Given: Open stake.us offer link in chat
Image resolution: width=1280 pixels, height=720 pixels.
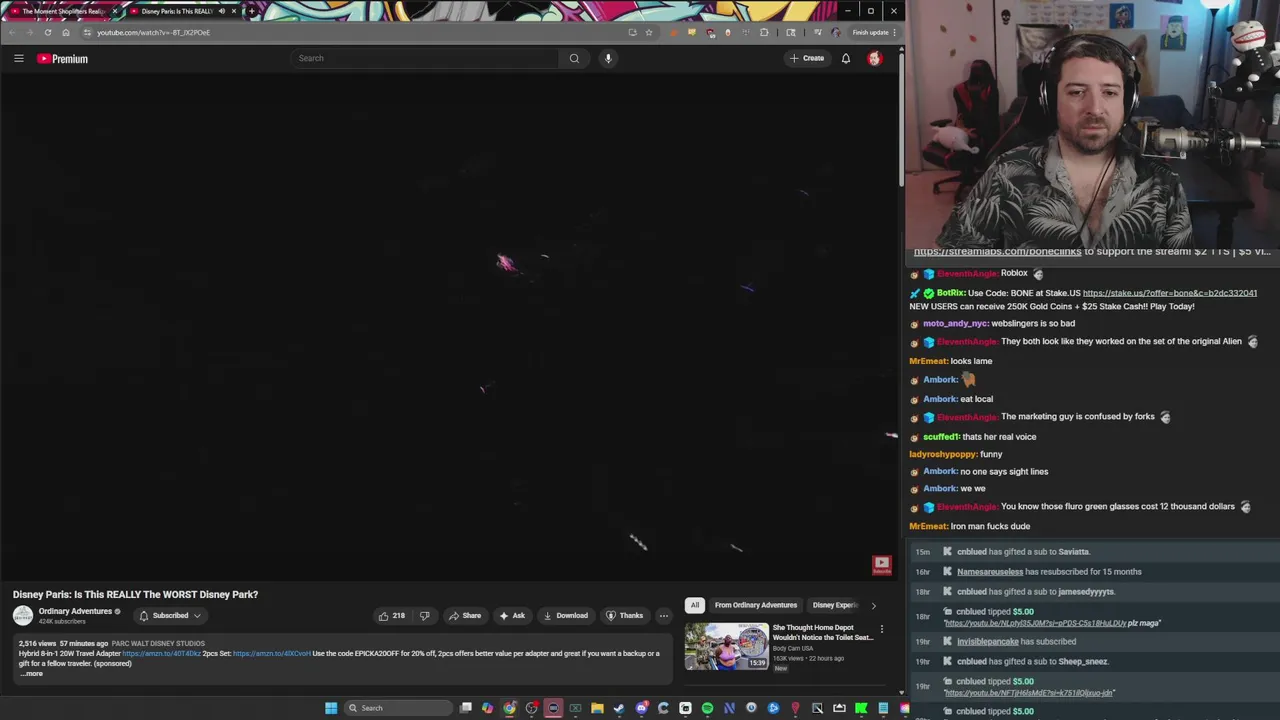Looking at the screenshot, I should pyautogui.click(x=1169, y=293).
